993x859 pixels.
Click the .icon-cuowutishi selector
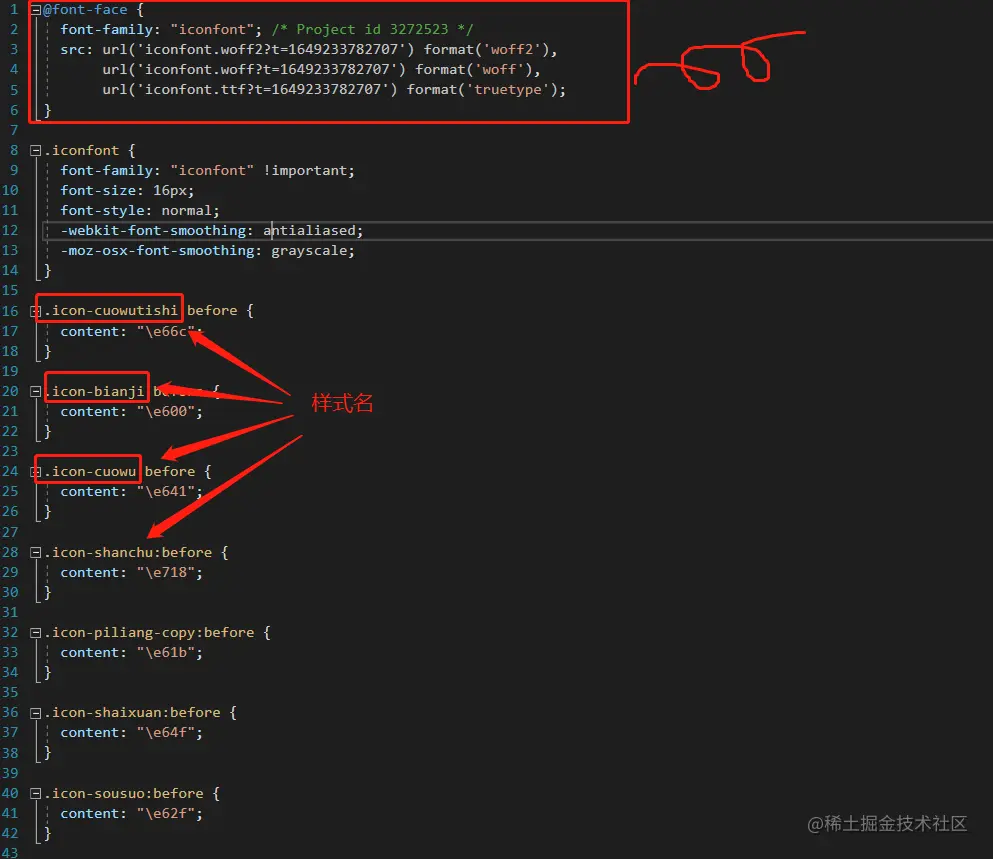111,310
